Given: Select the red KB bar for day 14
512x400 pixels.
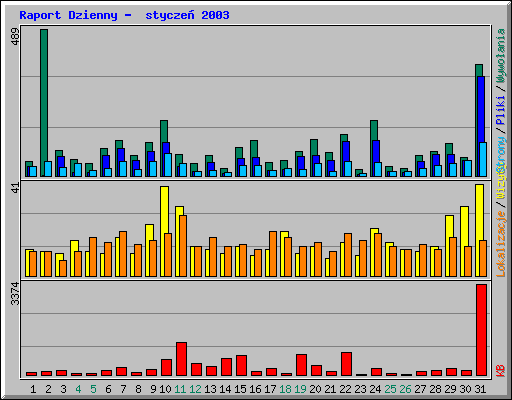Looking at the screenshot, I should click(x=226, y=367).
